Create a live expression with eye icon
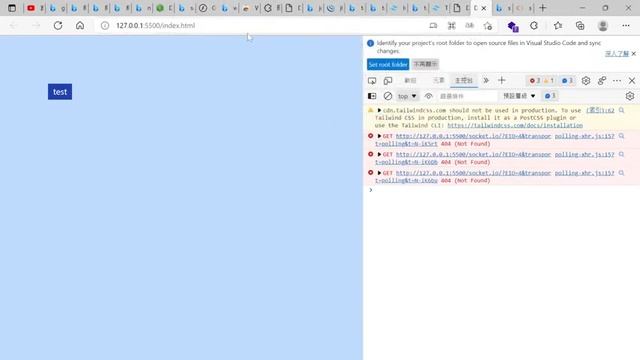640x360 pixels. [x=428, y=96]
